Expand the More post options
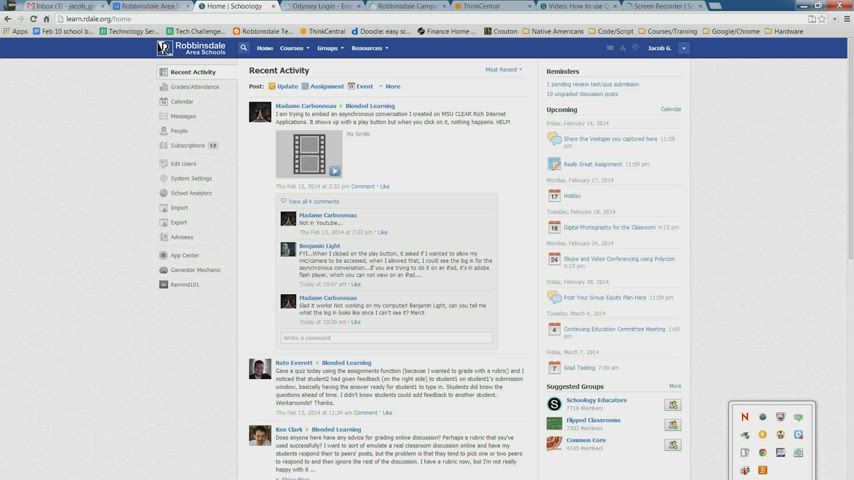 point(390,86)
